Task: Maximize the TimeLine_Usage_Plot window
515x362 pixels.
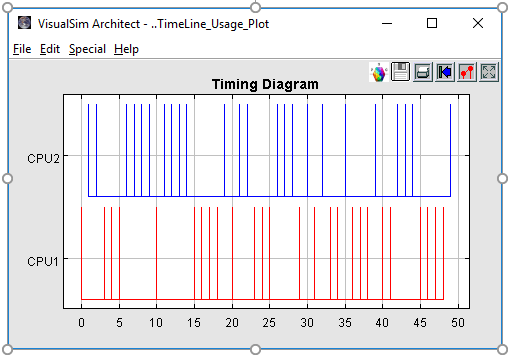Action: pyautogui.click(x=432, y=23)
